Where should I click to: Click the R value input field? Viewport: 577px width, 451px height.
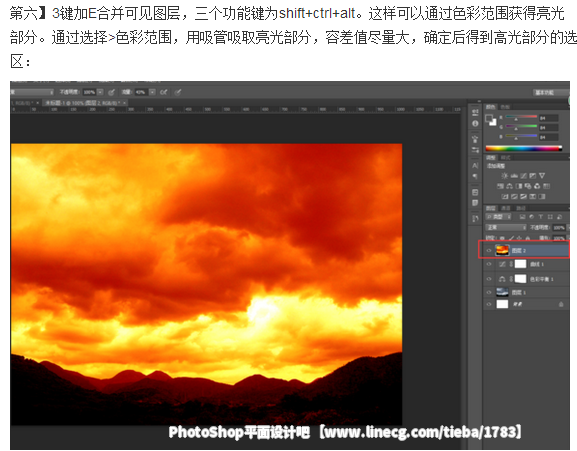(x=549, y=118)
